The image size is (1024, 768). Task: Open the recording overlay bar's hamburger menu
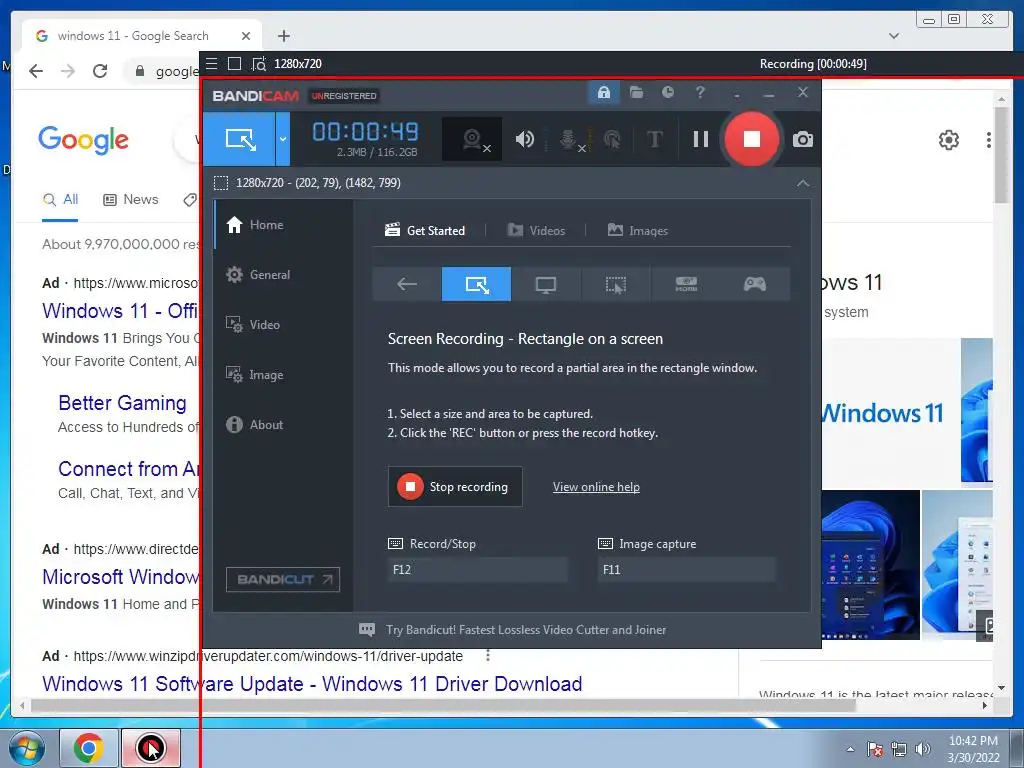click(x=211, y=63)
